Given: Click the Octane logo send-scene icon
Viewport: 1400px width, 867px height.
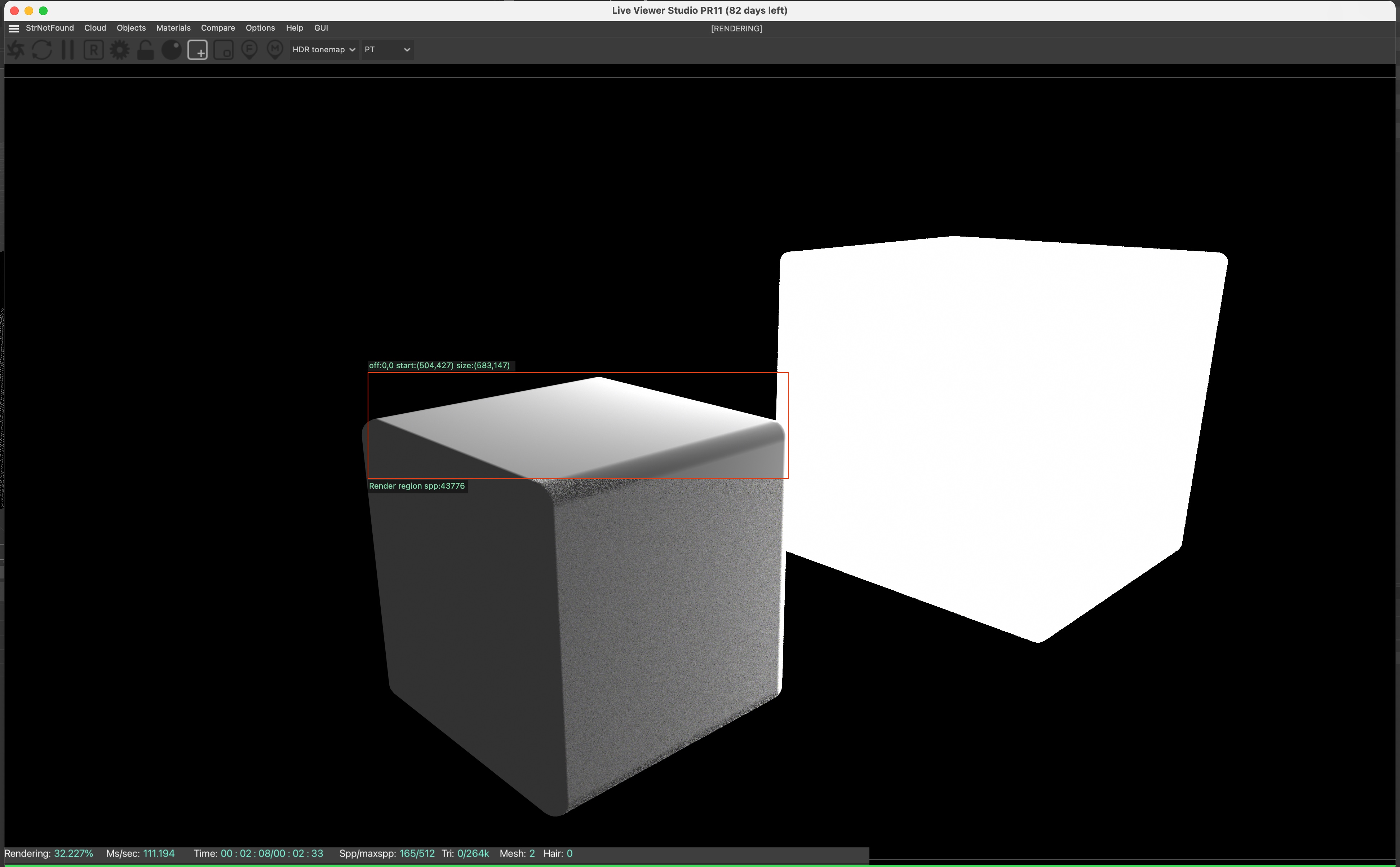Looking at the screenshot, I should click(x=15, y=50).
